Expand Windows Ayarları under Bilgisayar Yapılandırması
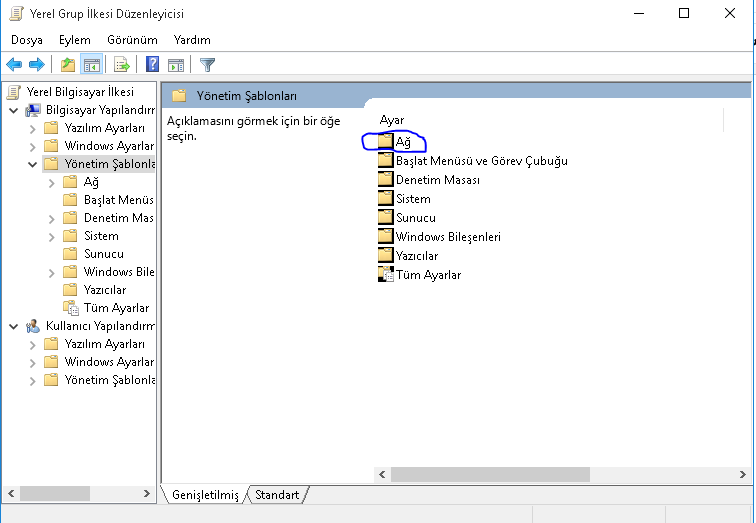The width and height of the screenshot is (756, 523). [x=32, y=147]
